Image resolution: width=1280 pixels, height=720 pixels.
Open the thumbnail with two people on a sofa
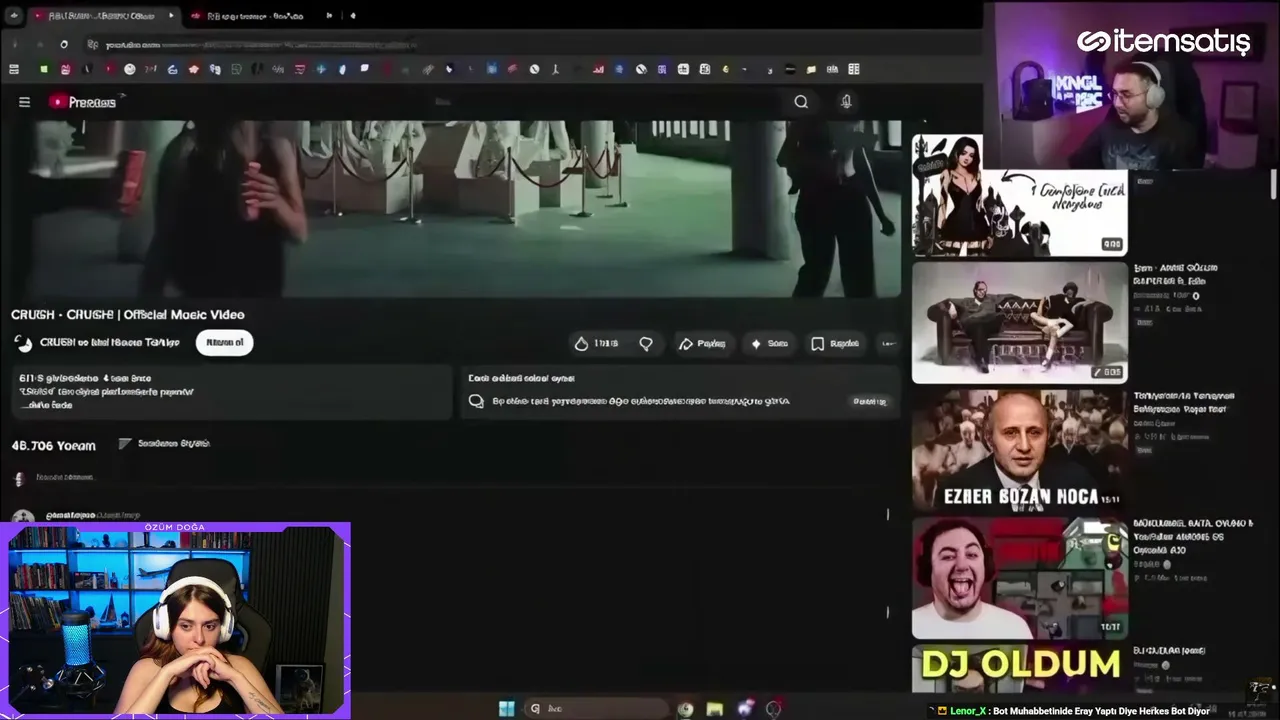point(1019,322)
